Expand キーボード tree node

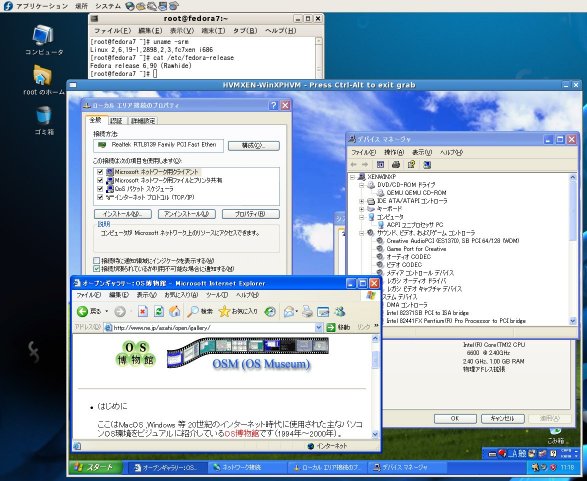[x=362, y=209]
